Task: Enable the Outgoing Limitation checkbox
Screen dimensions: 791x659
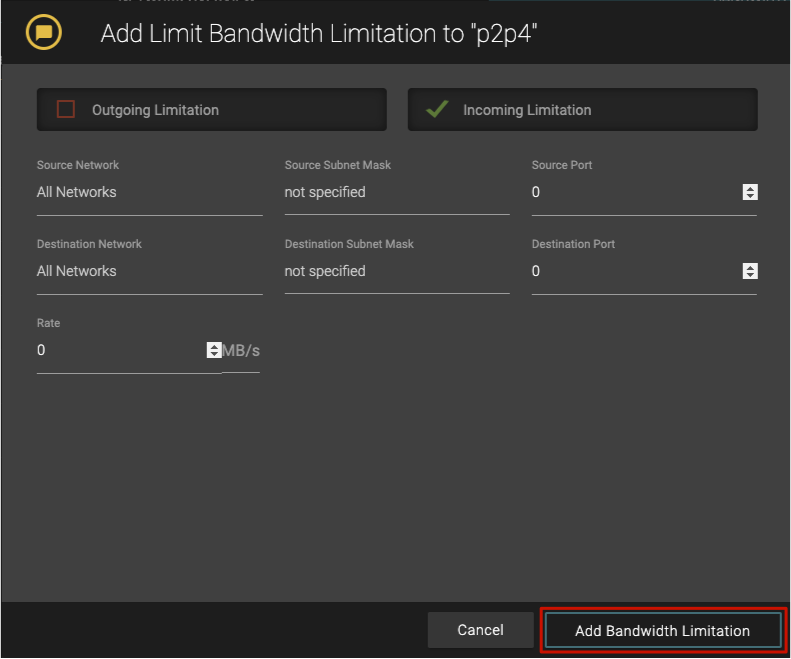Action: (66, 109)
